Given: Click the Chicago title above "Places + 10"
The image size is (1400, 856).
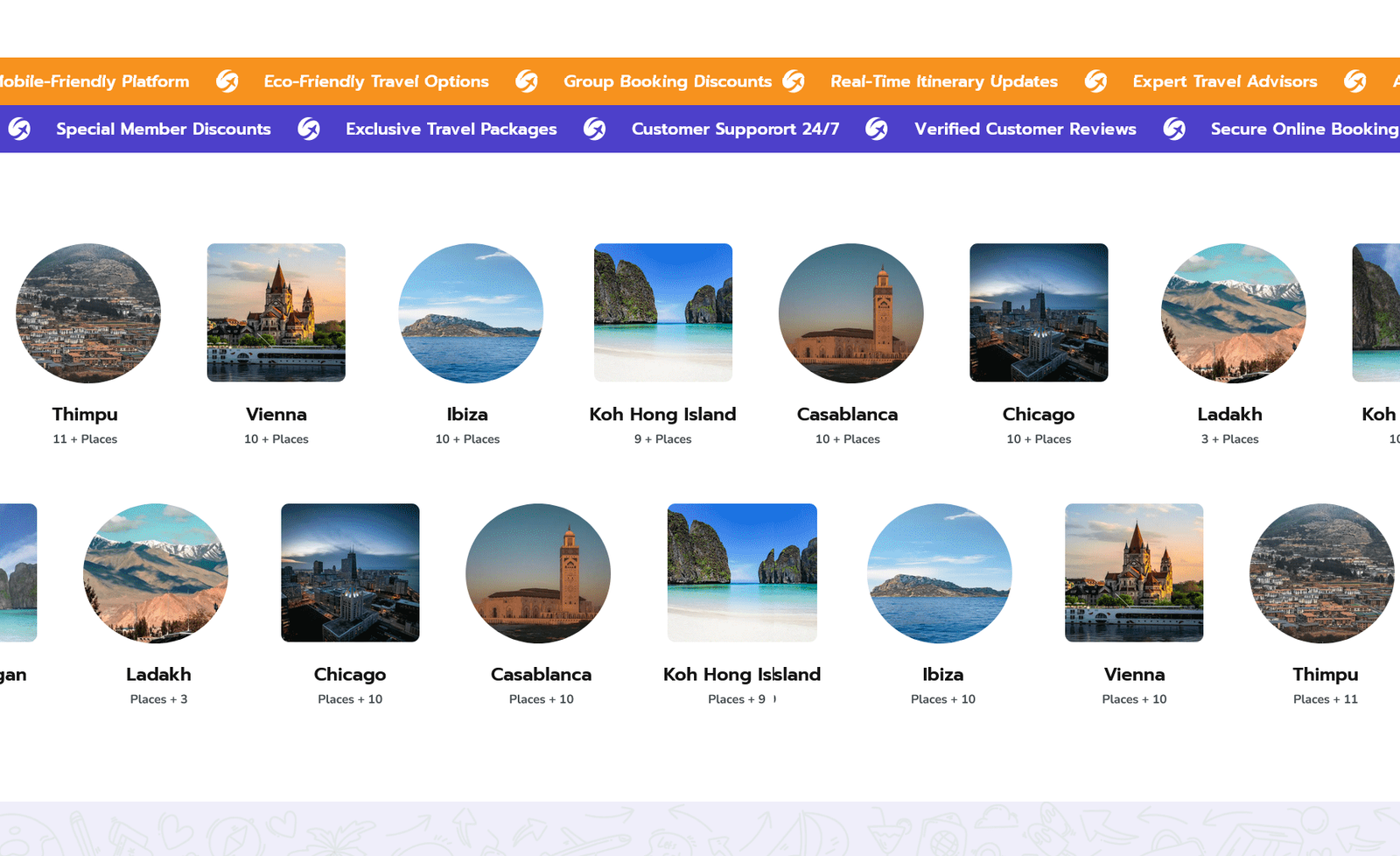Looking at the screenshot, I should click(x=350, y=674).
